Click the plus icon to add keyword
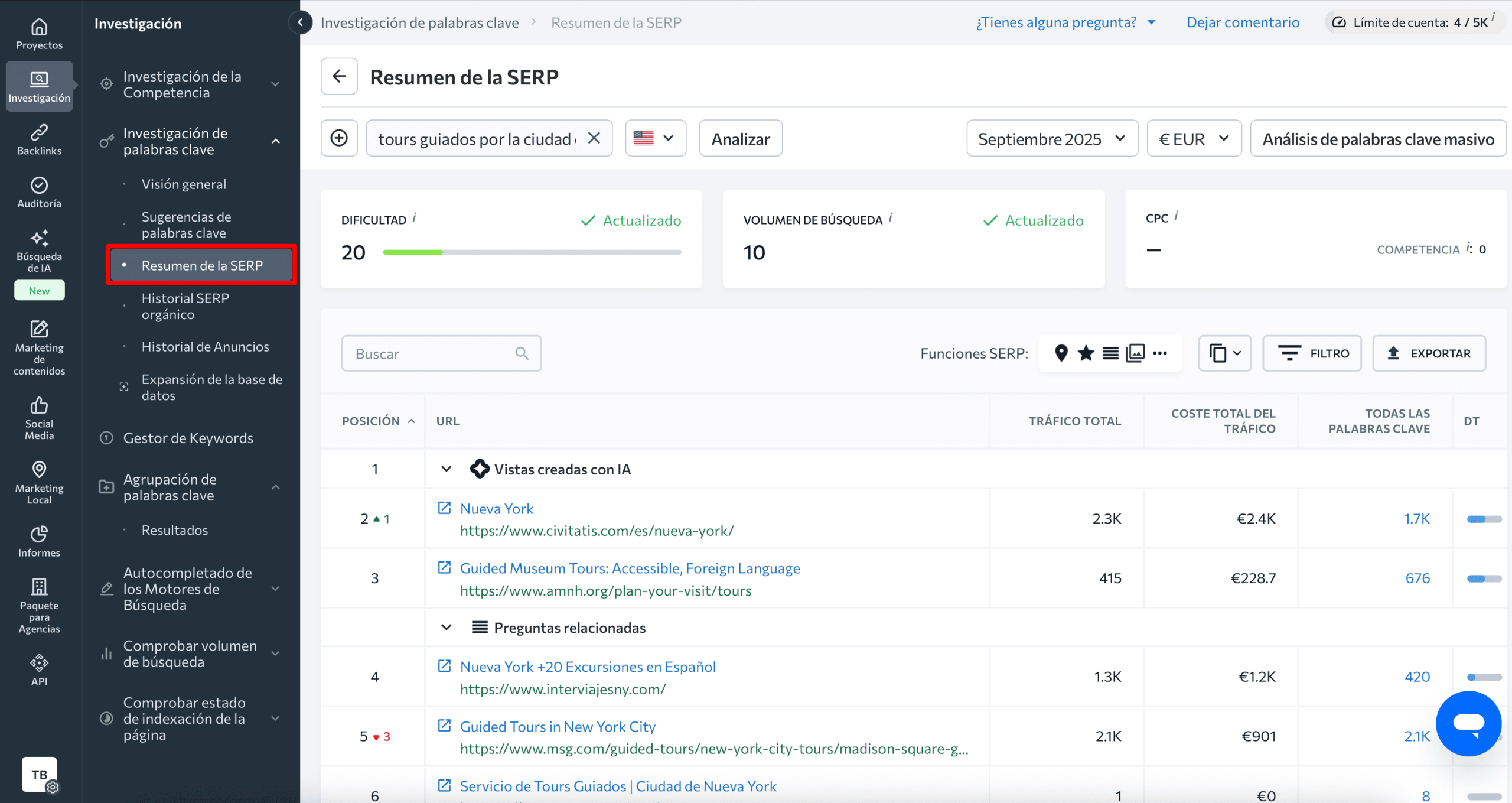This screenshot has height=803, width=1512. pos(339,138)
